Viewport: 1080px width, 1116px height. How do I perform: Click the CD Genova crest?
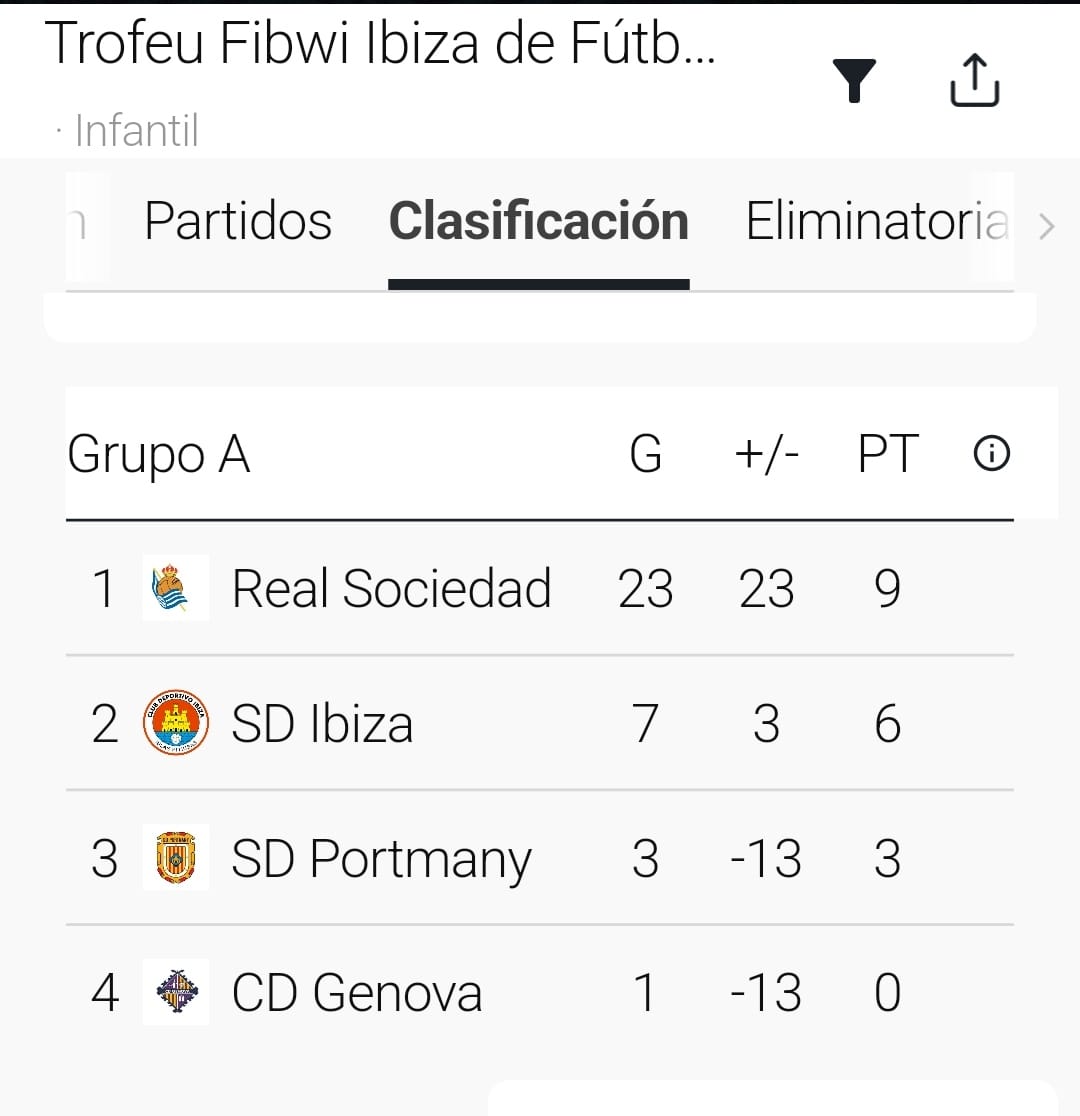[x=176, y=992]
